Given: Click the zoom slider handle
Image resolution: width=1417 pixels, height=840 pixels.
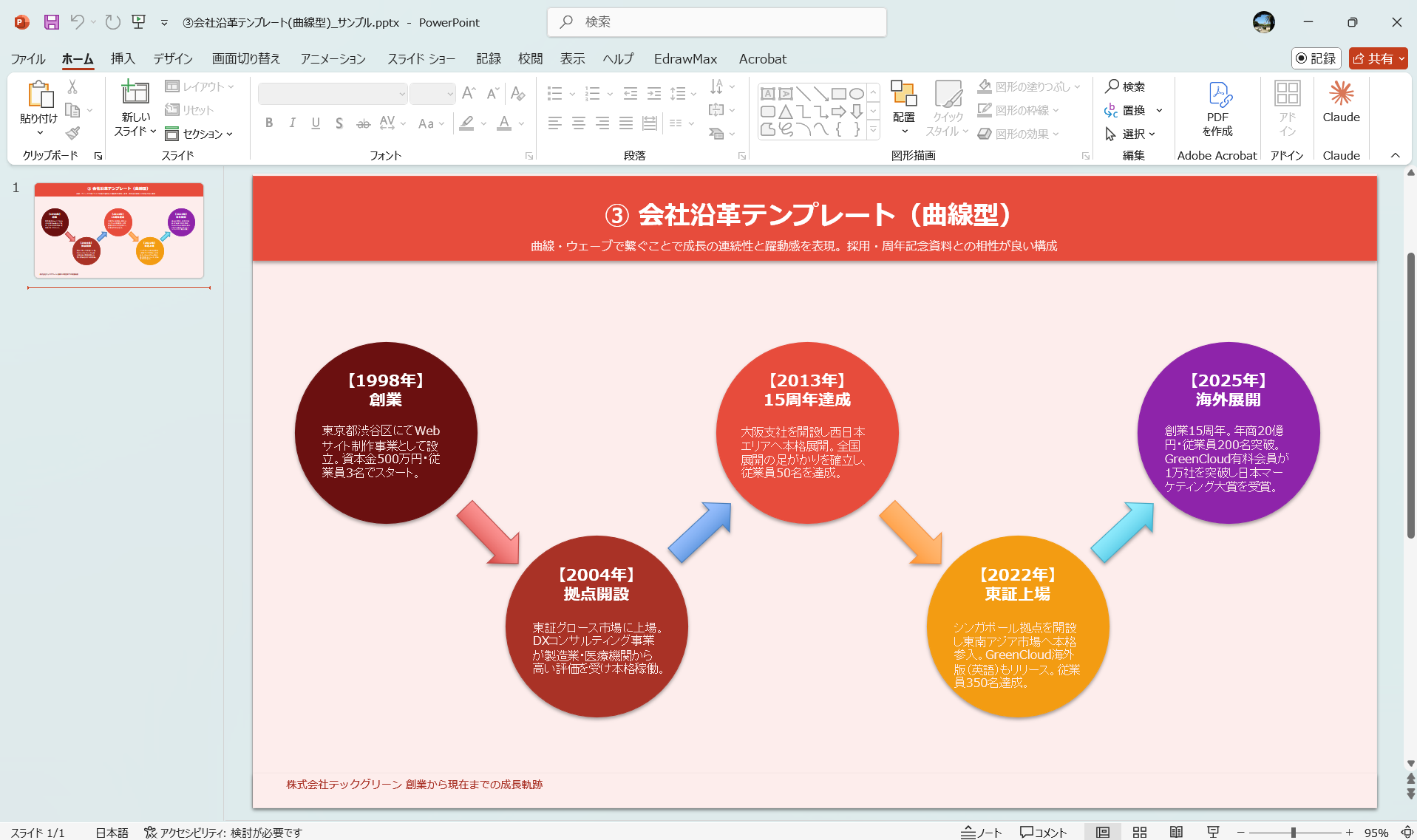Looking at the screenshot, I should (x=1294, y=832).
